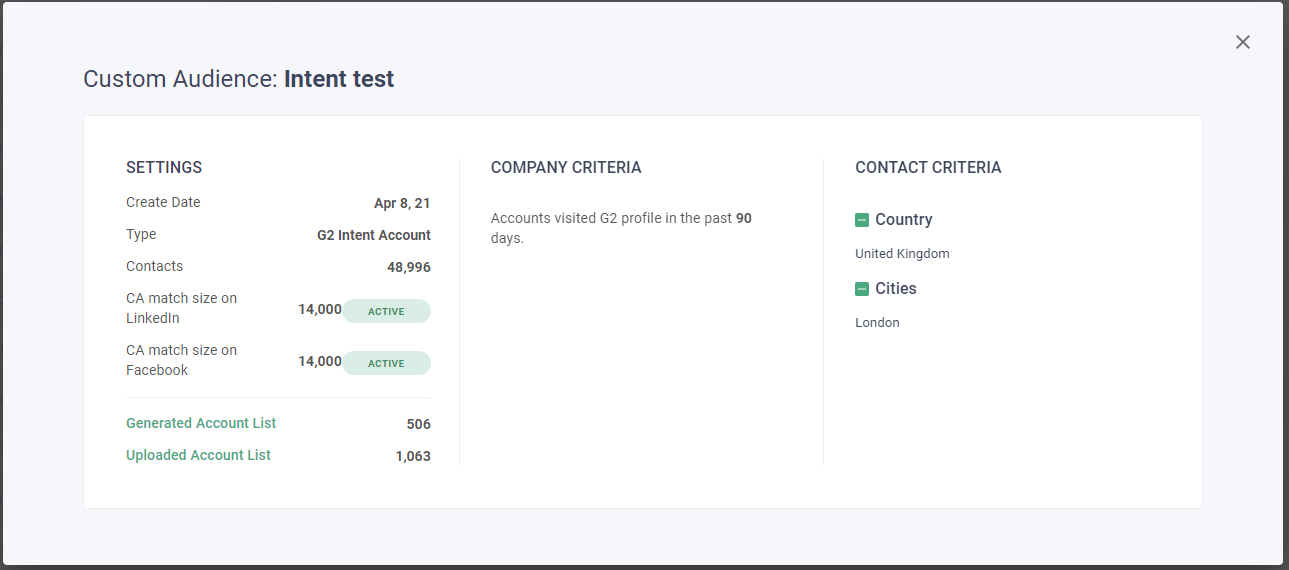Click the LinkedIn ACTIVE status badge
The height and width of the screenshot is (570, 1289).
click(386, 311)
